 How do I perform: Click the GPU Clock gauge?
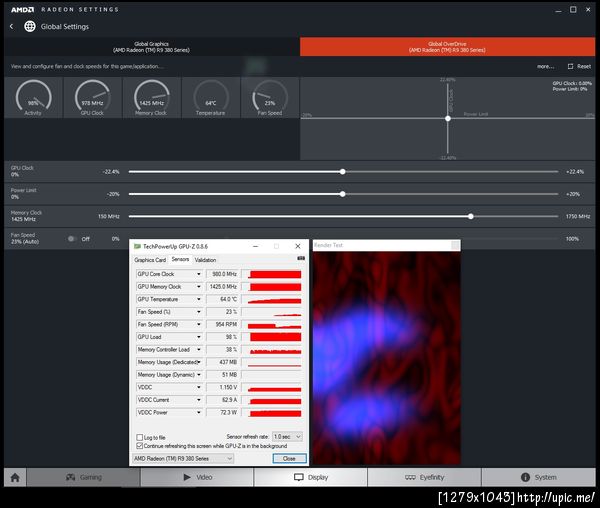[x=93, y=98]
